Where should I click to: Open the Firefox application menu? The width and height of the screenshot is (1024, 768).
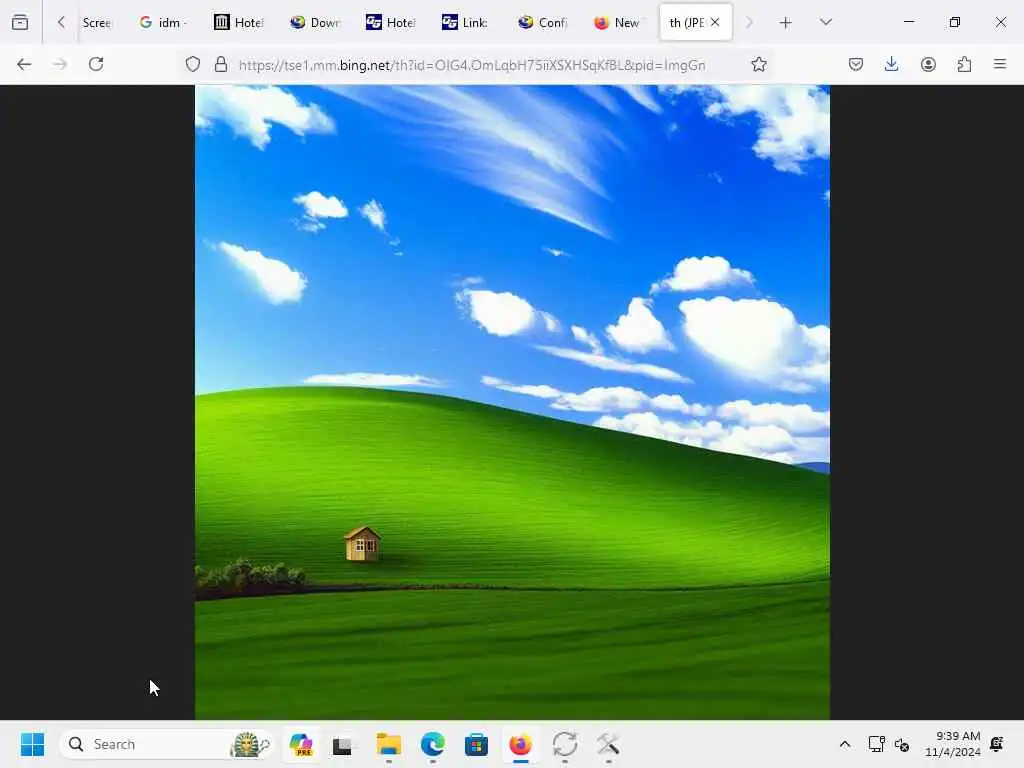(1000, 64)
